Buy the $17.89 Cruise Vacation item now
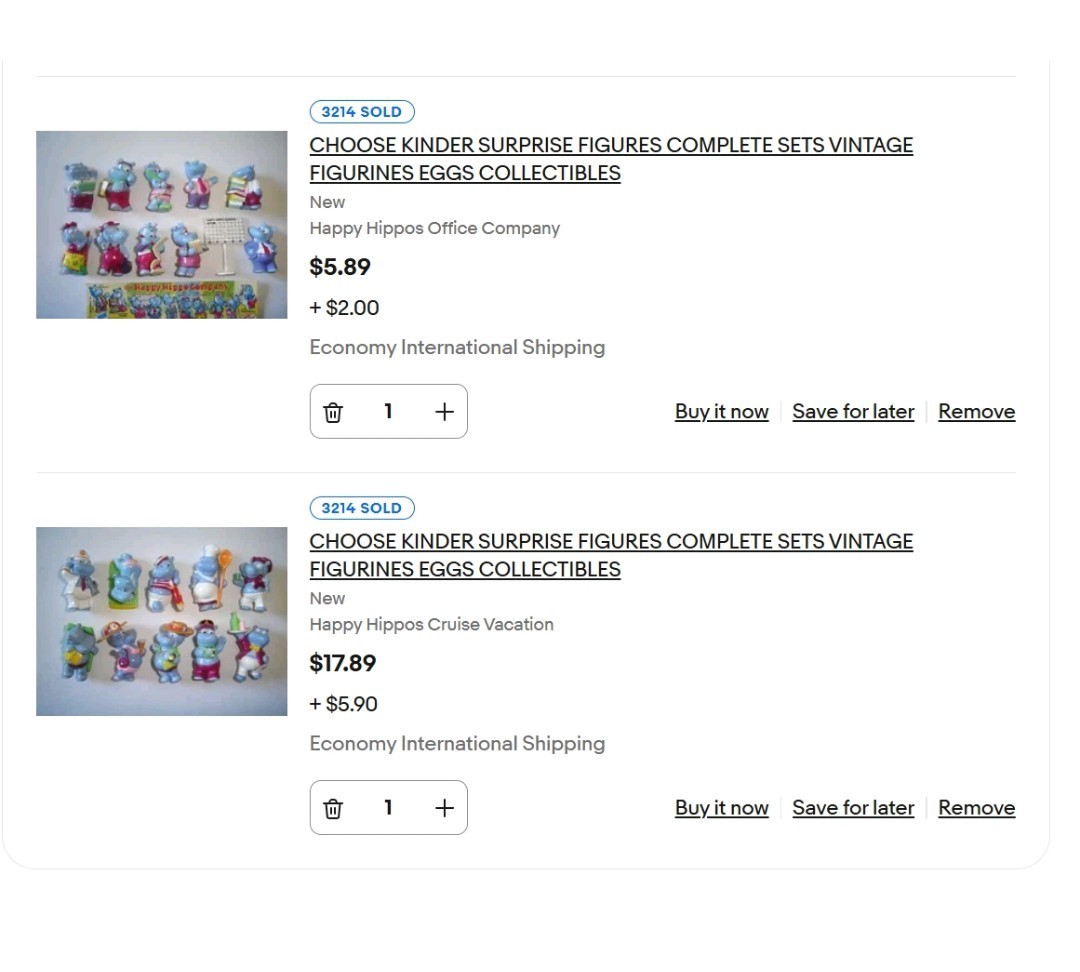This screenshot has width=1080, height=972. (721, 808)
